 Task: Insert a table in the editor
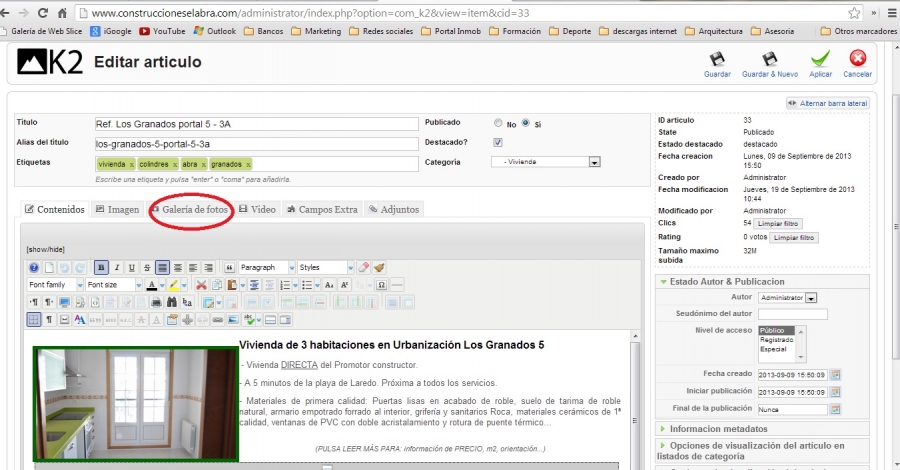click(x=208, y=302)
